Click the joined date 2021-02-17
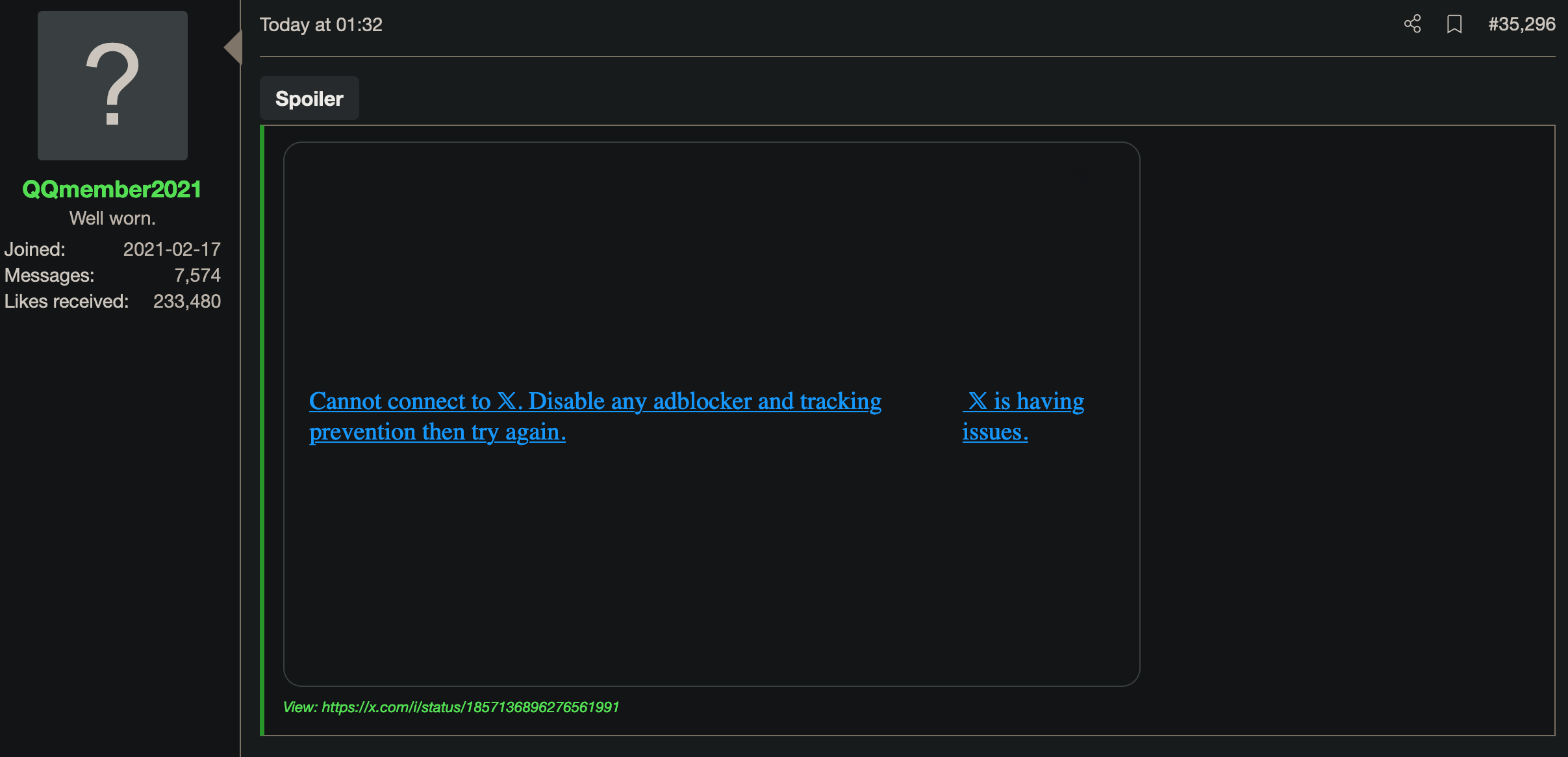1568x757 pixels. pyautogui.click(x=171, y=249)
